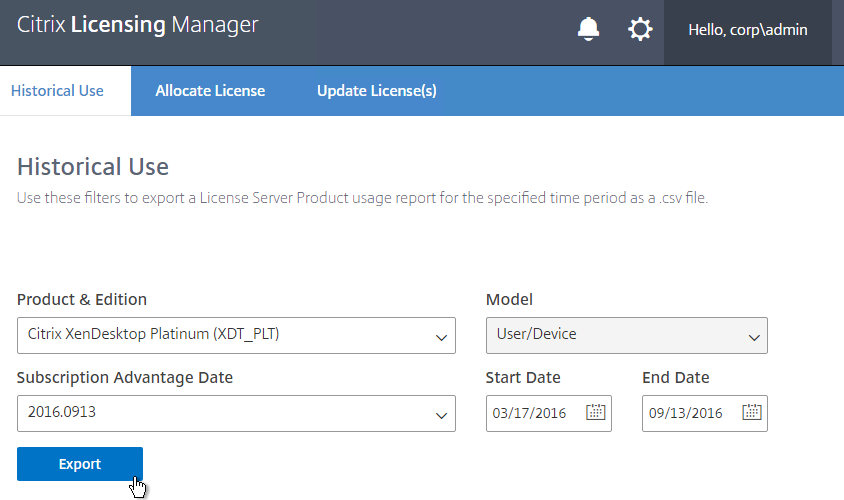Click the Citrix Licensing Manager title
Viewport: 844px width, 500px height.
(x=138, y=25)
